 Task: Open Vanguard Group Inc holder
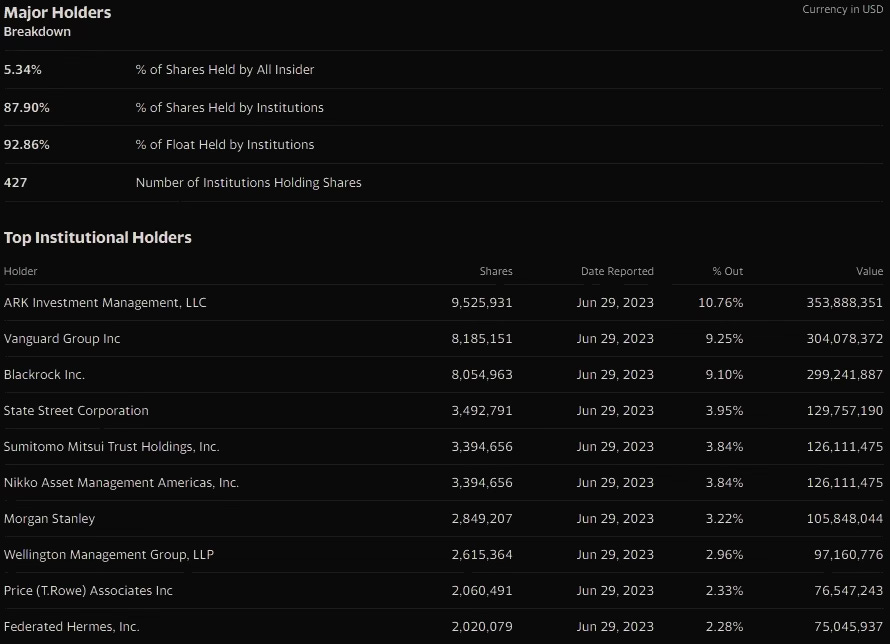click(x=62, y=339)
